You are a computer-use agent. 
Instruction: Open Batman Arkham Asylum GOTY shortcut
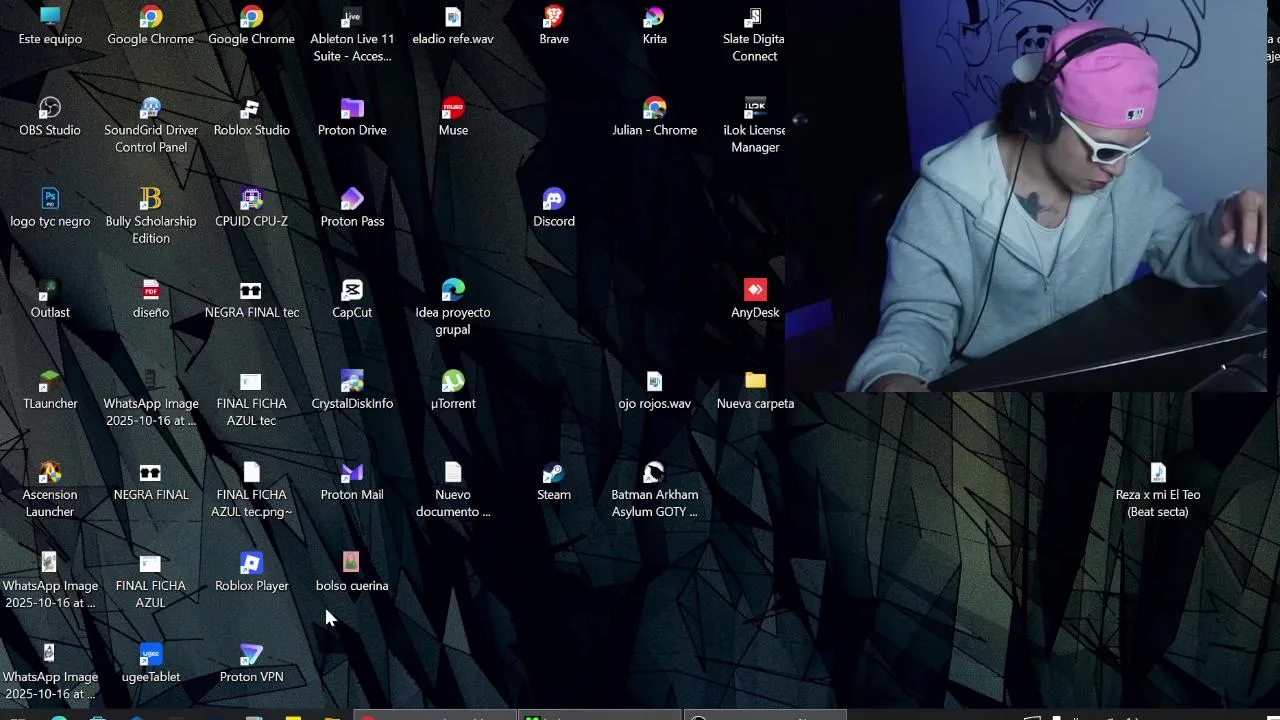coord(655,490)
